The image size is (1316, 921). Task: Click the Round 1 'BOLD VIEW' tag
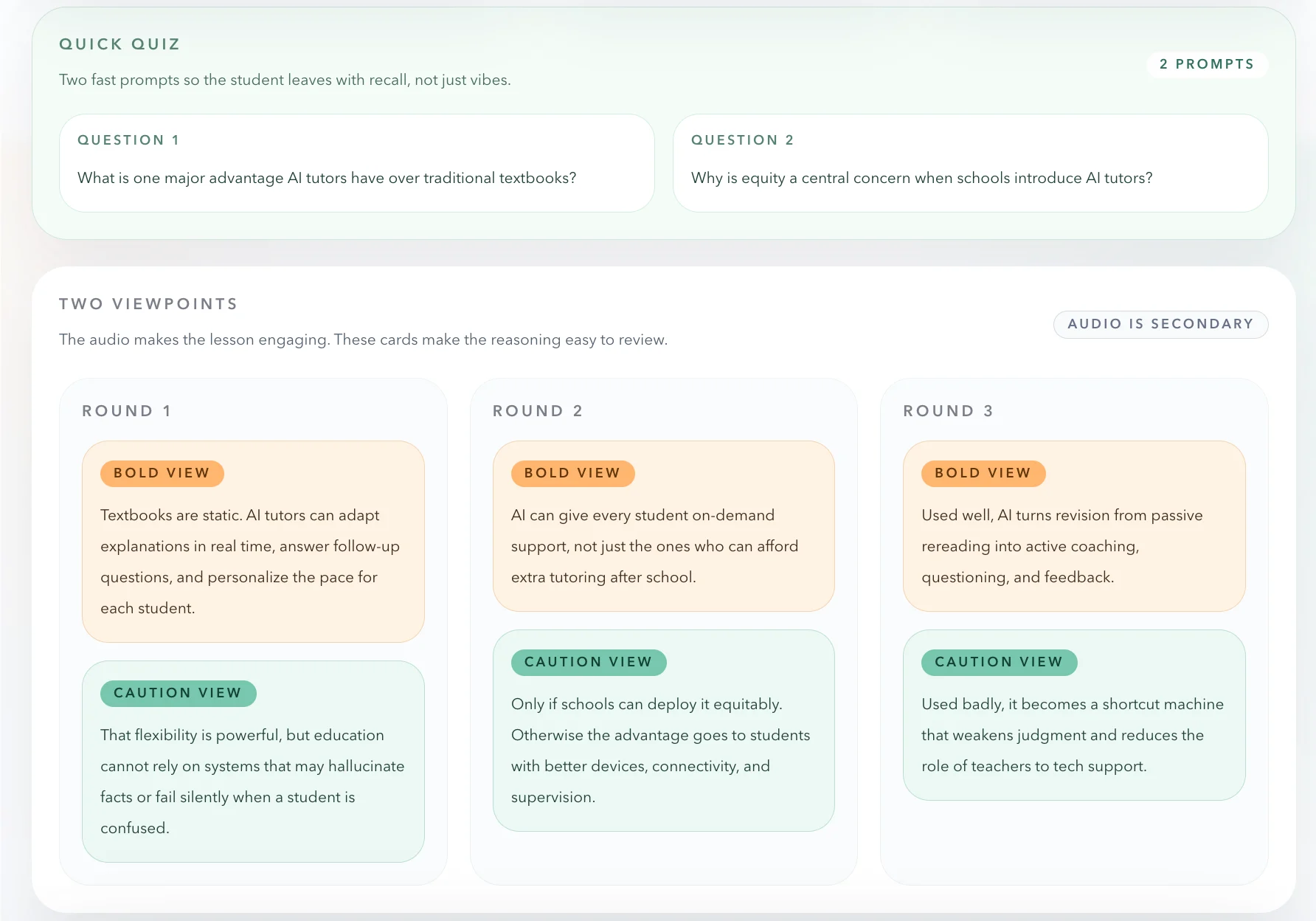(162, 473)
